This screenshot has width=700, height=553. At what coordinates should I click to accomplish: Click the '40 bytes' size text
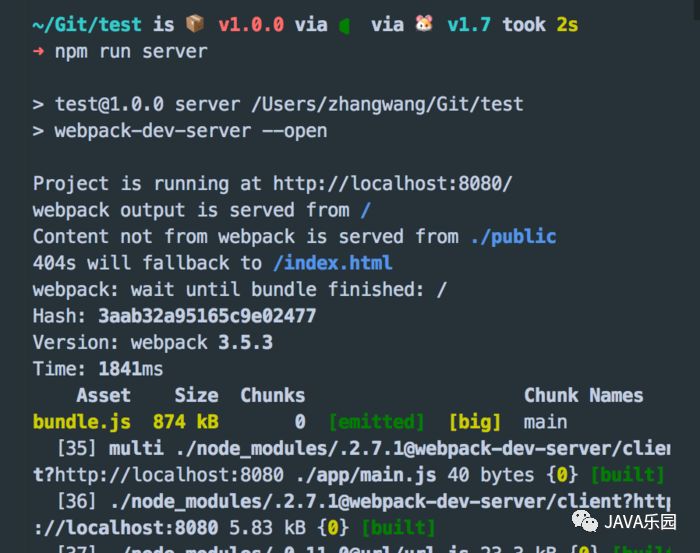pyautogui.click(x=491, y=474)
